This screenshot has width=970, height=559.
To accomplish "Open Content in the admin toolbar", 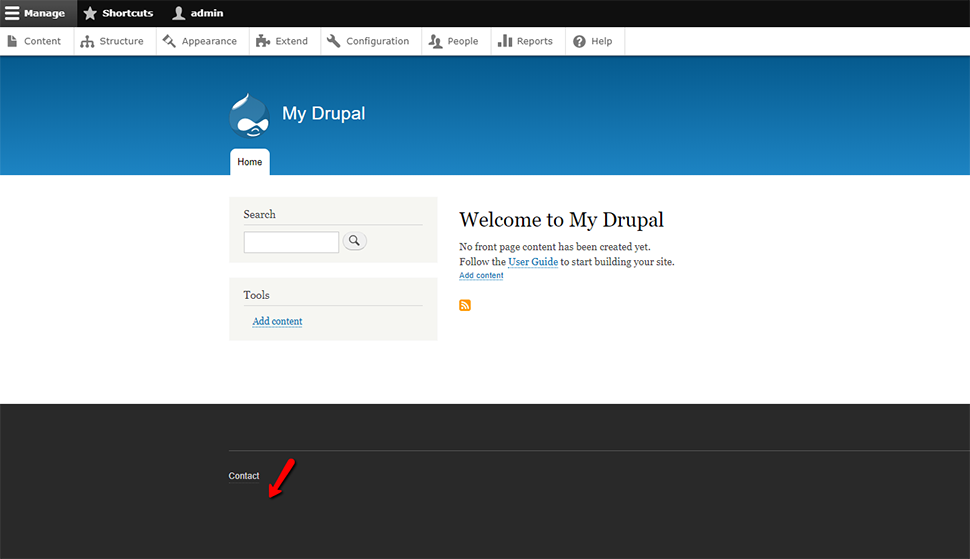I will (35, 41).
